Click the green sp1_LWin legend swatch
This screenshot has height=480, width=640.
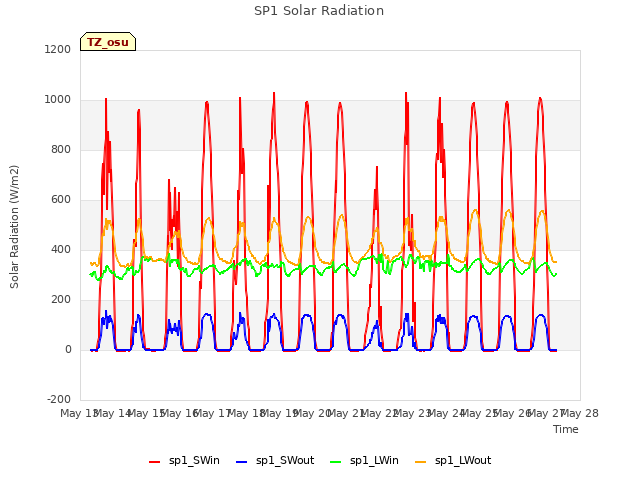coord(335,462)
